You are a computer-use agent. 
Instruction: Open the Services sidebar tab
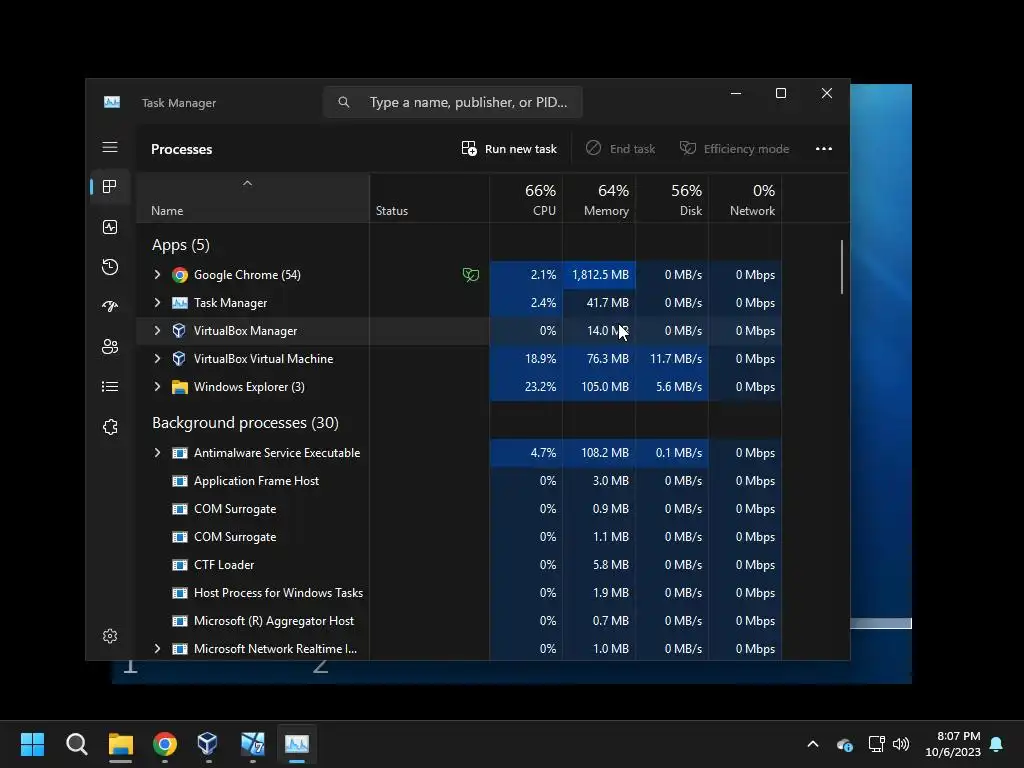[x=110, y=426]
